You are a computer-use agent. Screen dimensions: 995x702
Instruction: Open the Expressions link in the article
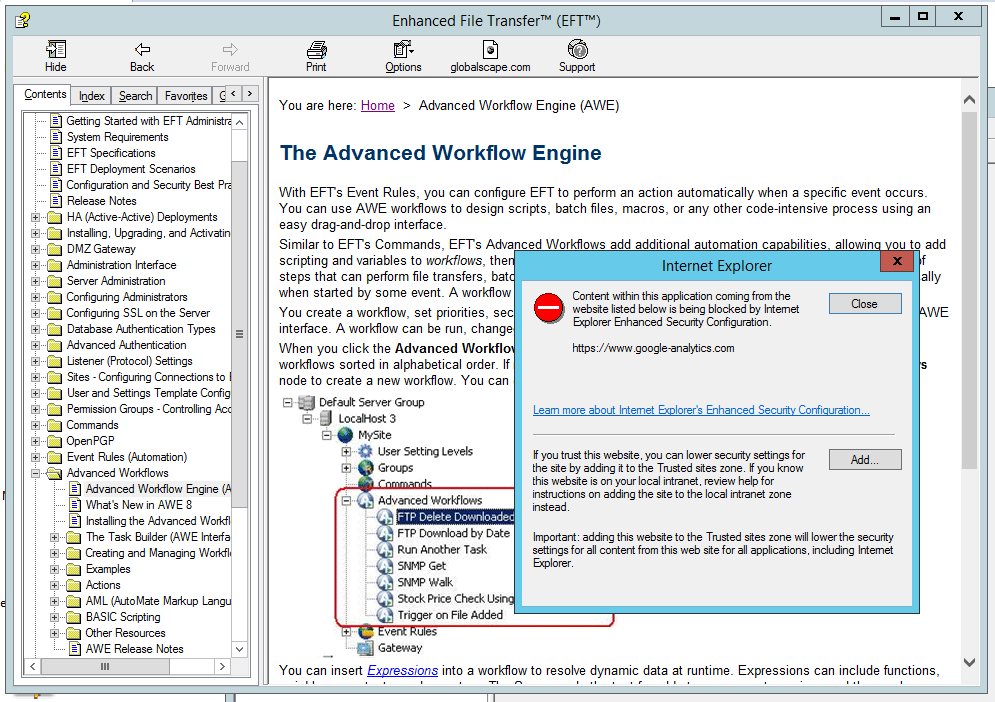[x=402, y=670]
